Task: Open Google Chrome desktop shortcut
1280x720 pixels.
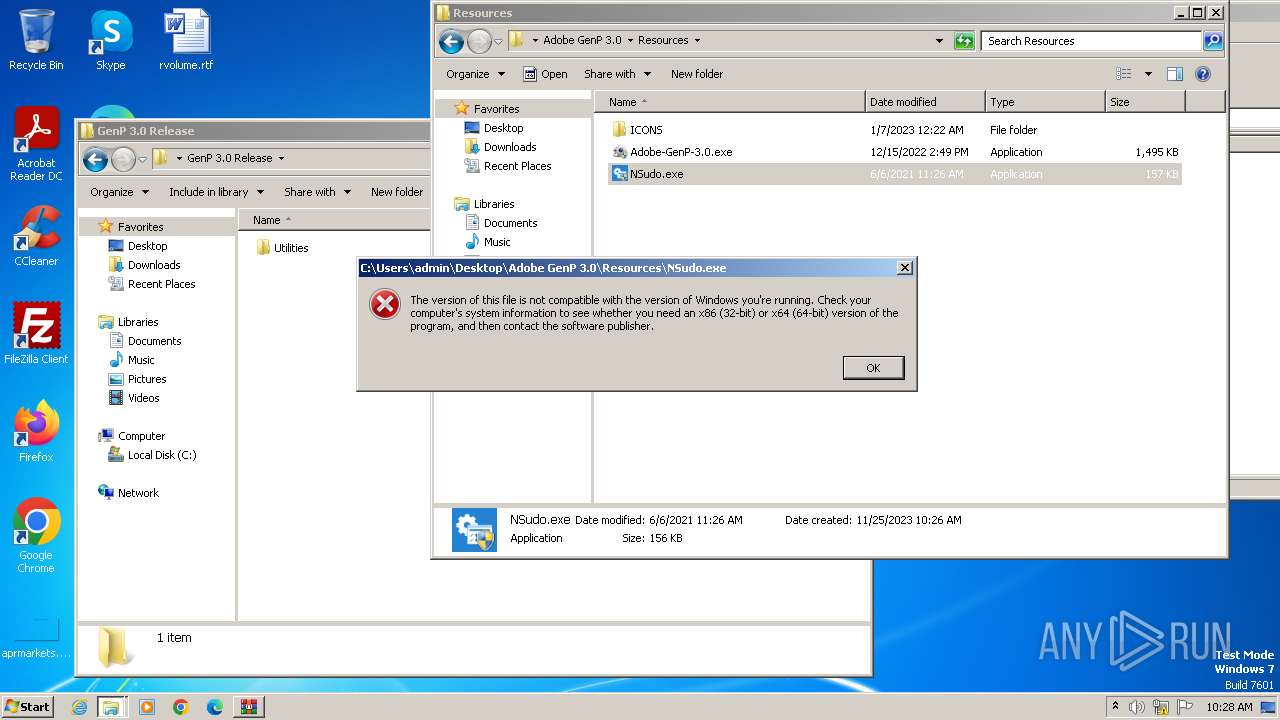Action: (x=36, y=536)
